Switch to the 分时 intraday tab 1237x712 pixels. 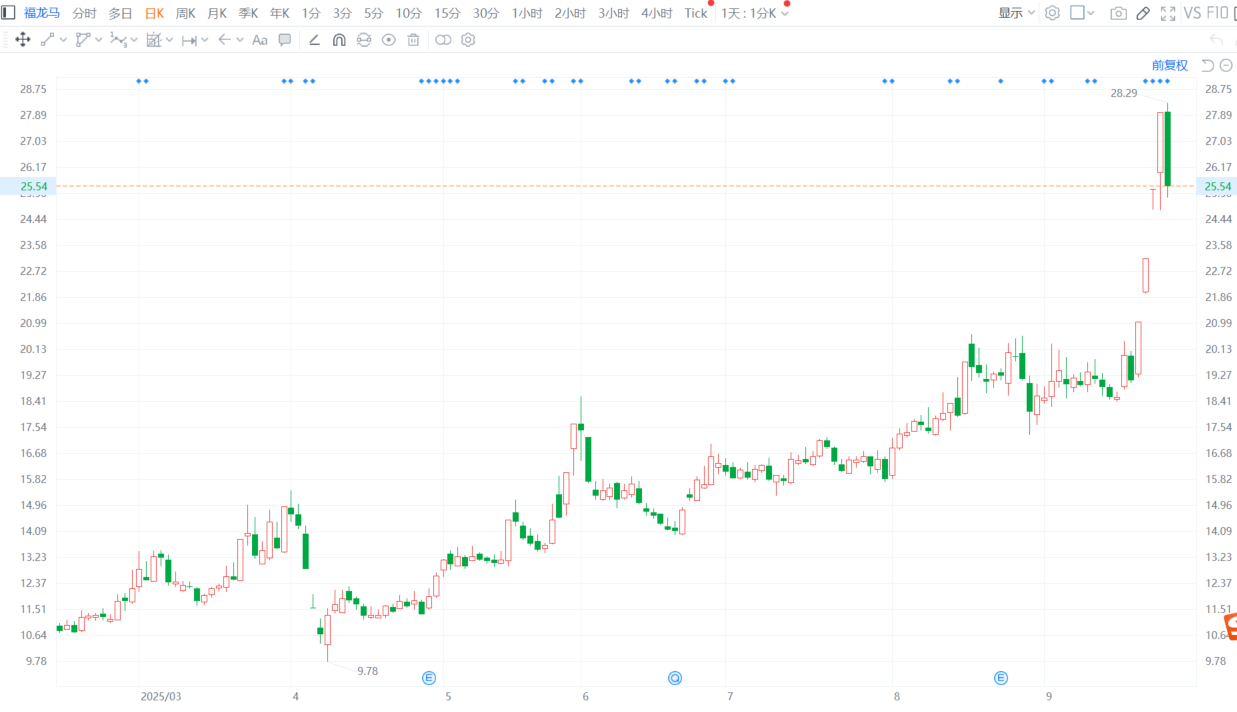pos(85,13)
